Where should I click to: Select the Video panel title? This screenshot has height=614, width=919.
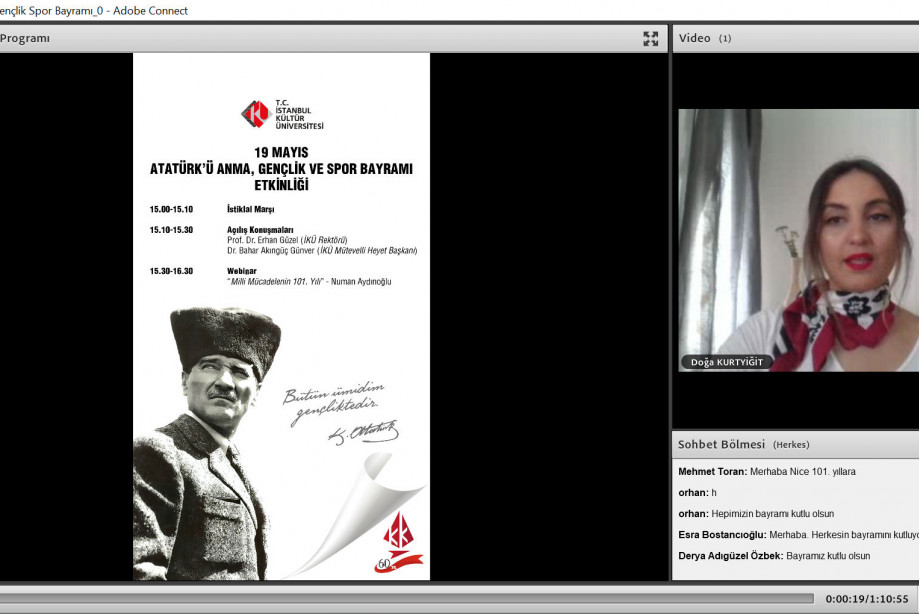[695, 39]
